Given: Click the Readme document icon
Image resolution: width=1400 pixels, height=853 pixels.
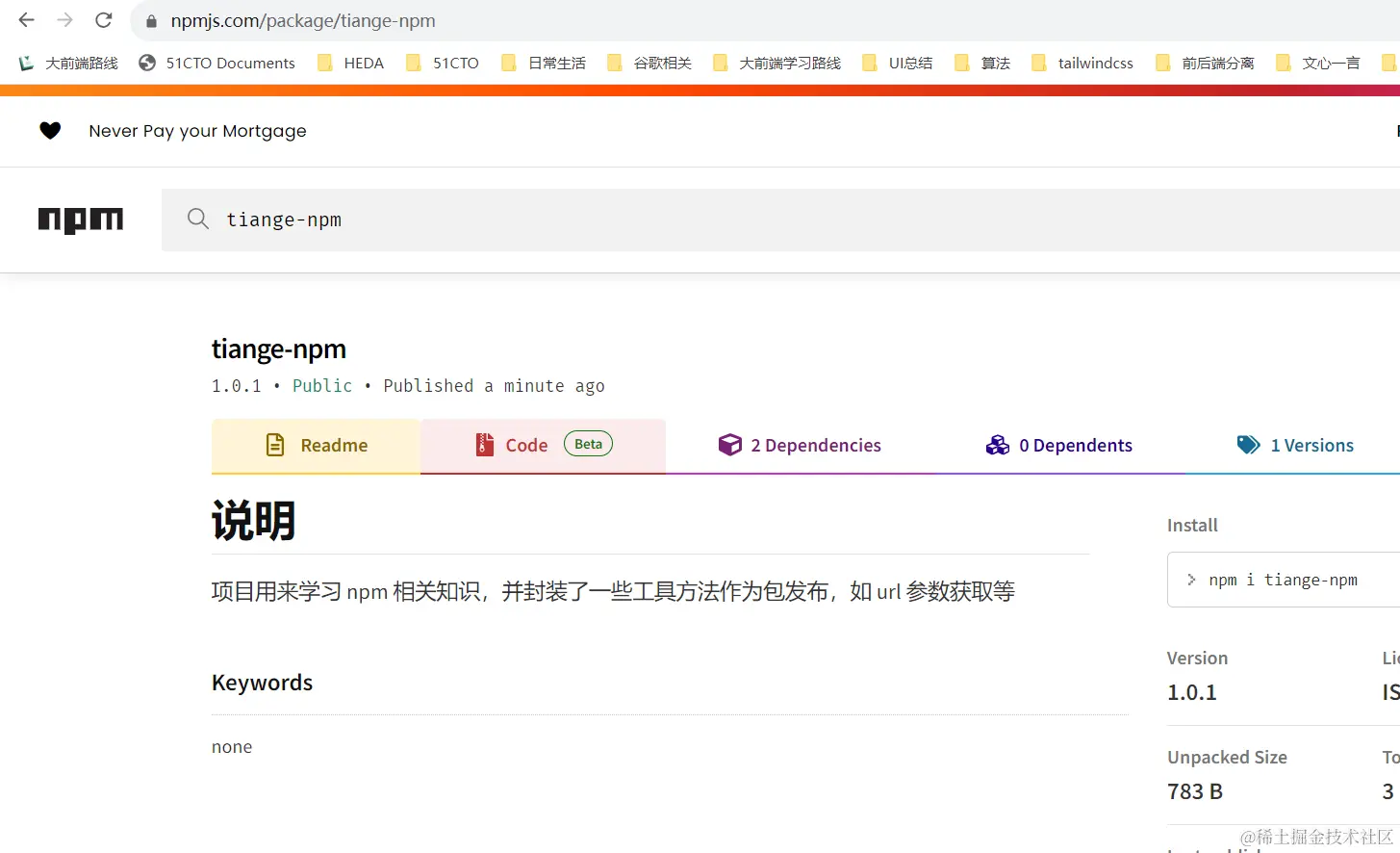Looking at the screenshot, I should (x=275, y=445).
